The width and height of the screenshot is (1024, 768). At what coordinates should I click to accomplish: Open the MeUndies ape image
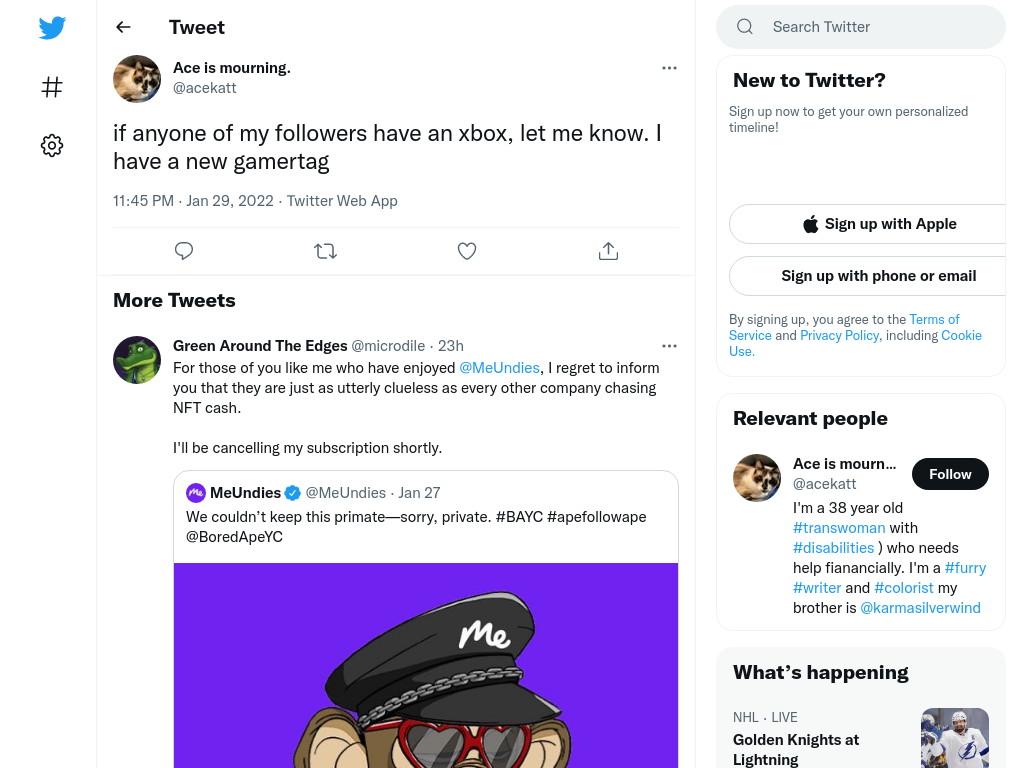[426, 665]
